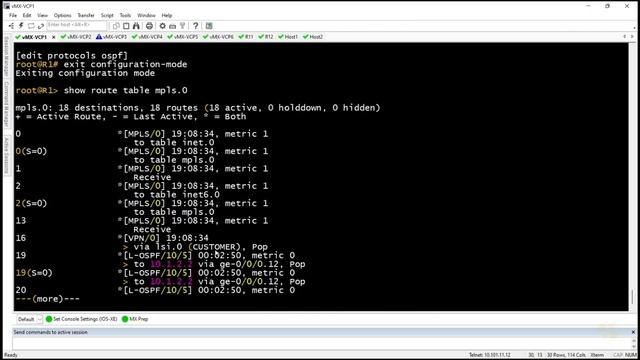Screen dimensions: 640x360
Task: Close the vMX-VCP1 tab with its x
Action: (x=53, y=37)
